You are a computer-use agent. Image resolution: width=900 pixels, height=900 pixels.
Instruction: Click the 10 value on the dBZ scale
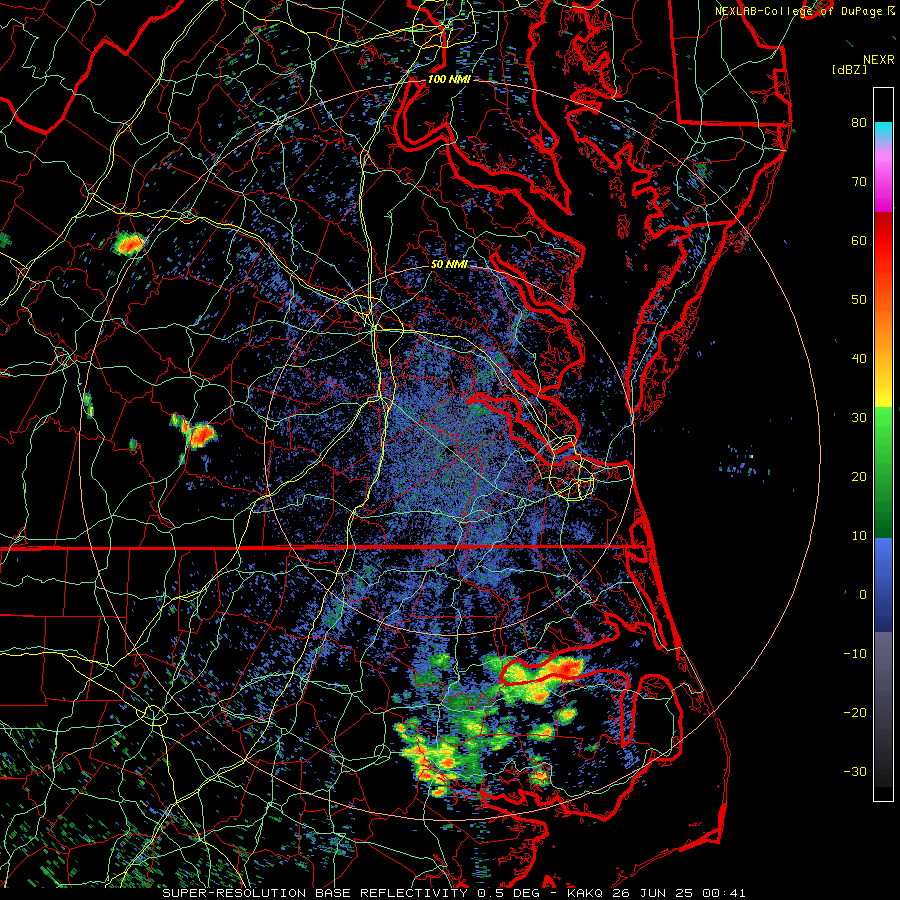(859, 536)
